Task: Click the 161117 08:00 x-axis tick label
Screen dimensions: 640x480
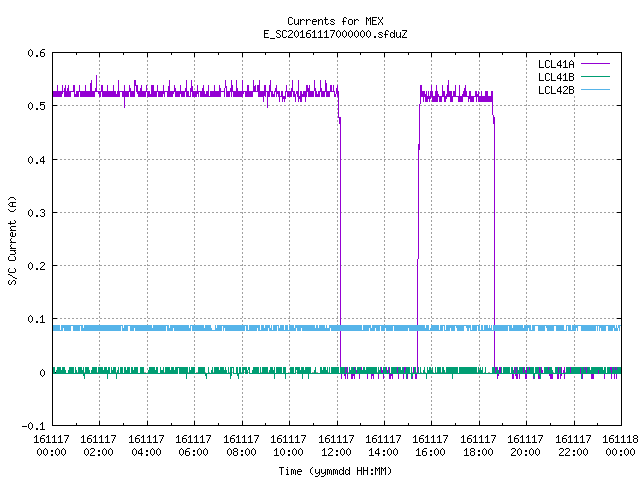Action: pos(241,446)
